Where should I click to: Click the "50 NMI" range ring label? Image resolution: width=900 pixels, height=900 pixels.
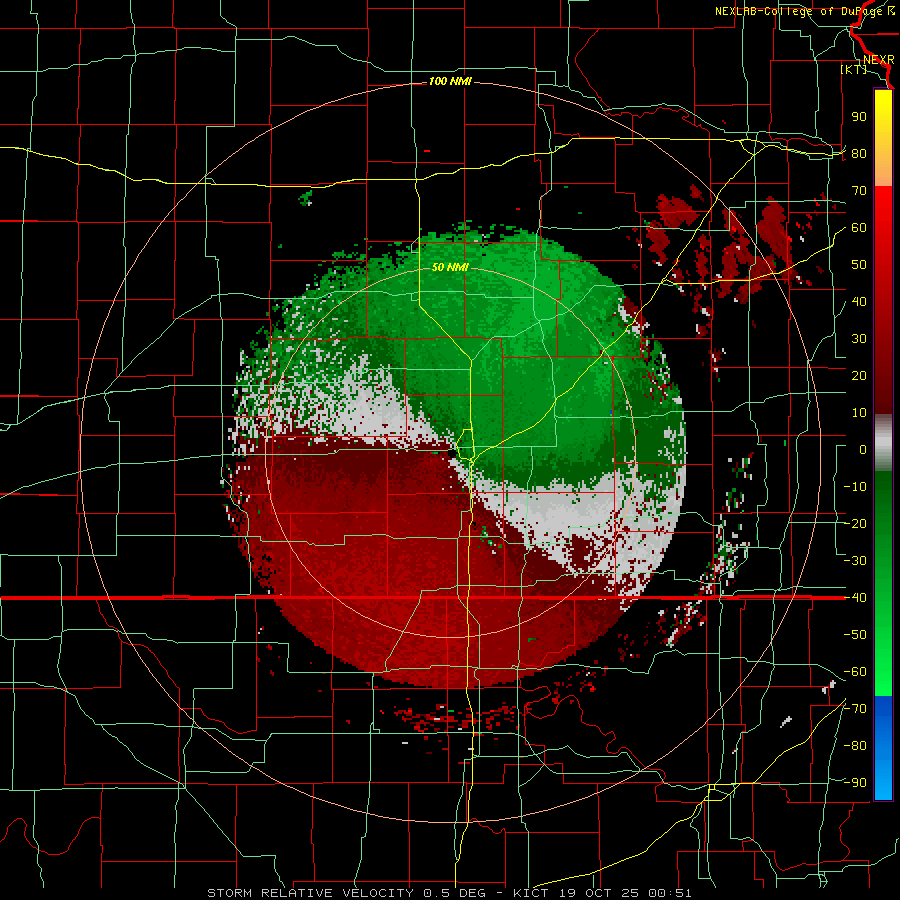point(450,267)
